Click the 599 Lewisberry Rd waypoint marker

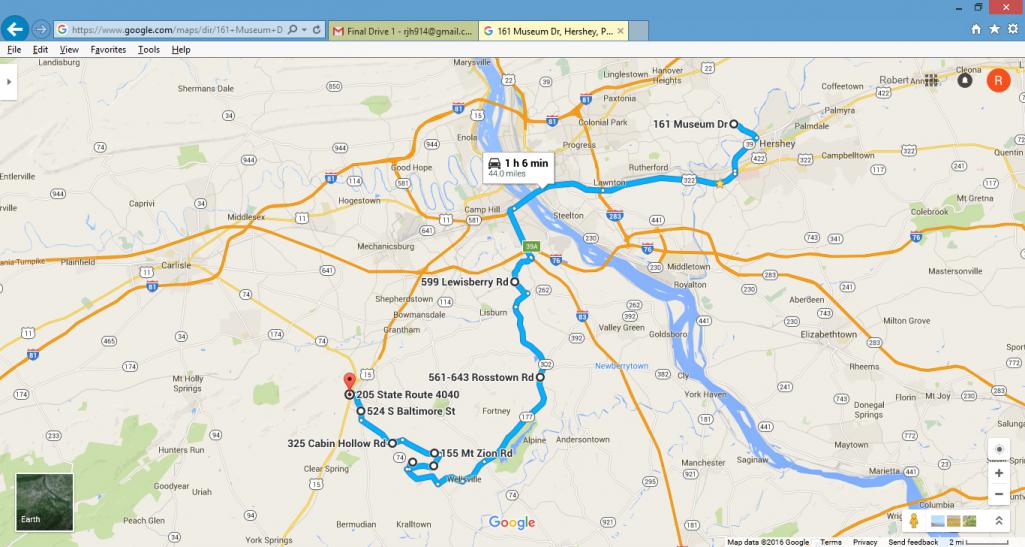(x=514, y=282)
